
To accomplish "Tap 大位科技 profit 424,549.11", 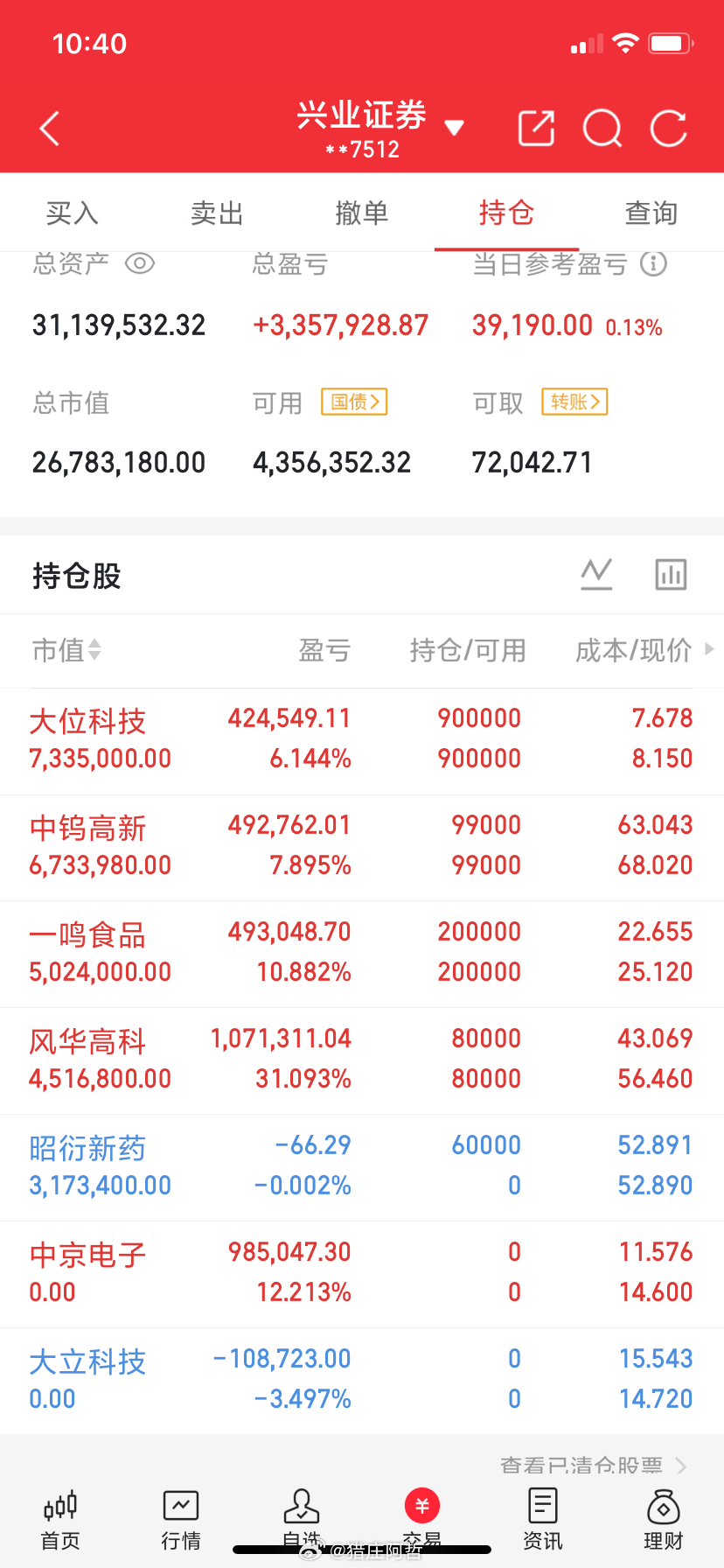I will [x=289, y=718].
